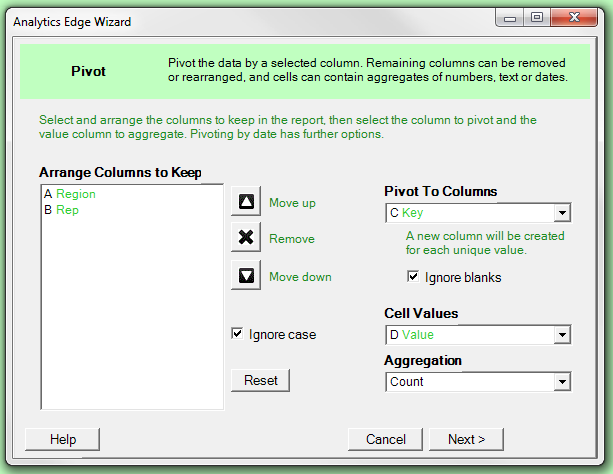The image size is (613, 474).
Task: Toggle the Ignore blanks checkbox
Action: pos(413,276)
